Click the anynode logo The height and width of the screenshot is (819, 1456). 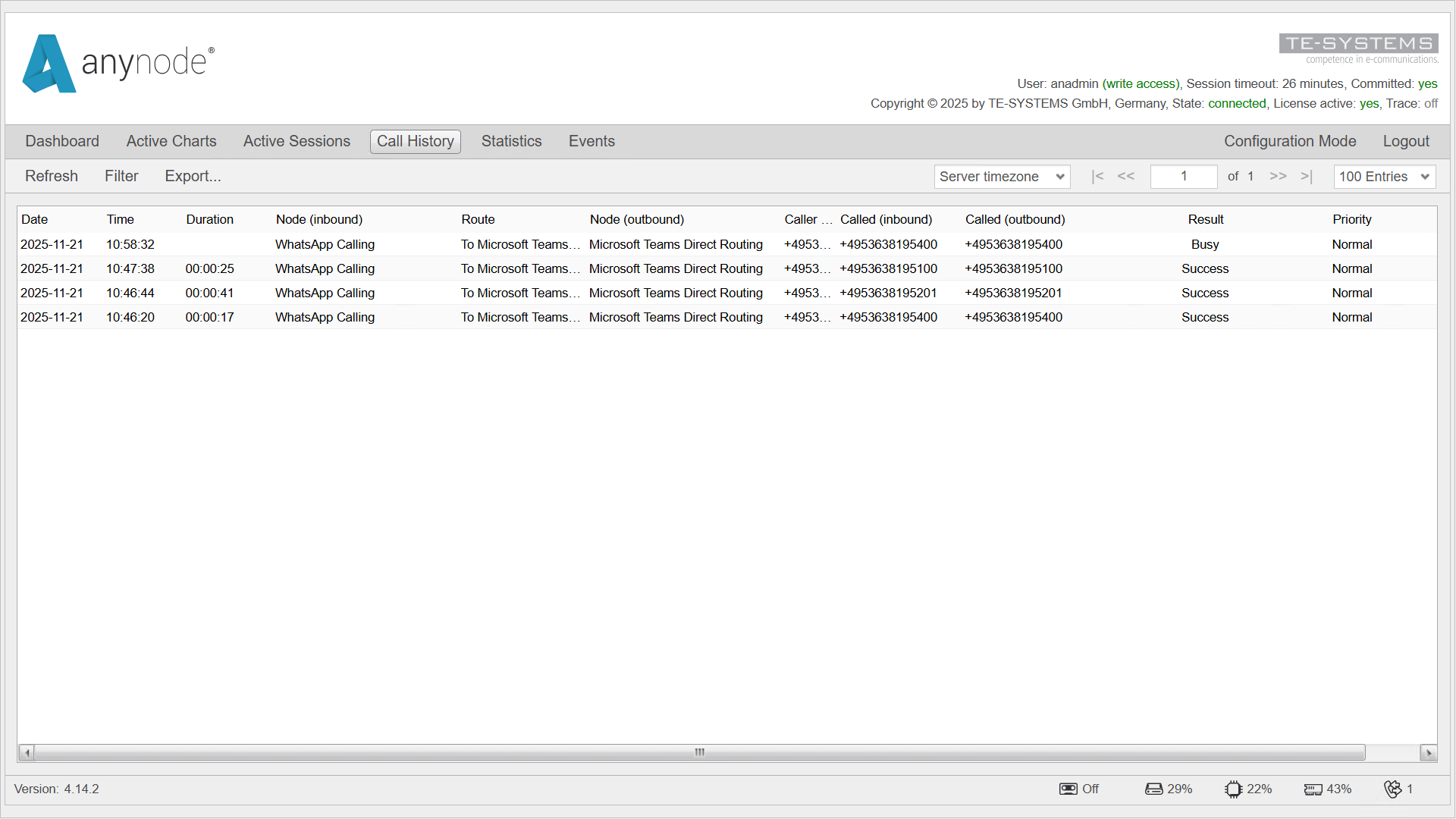118,63
